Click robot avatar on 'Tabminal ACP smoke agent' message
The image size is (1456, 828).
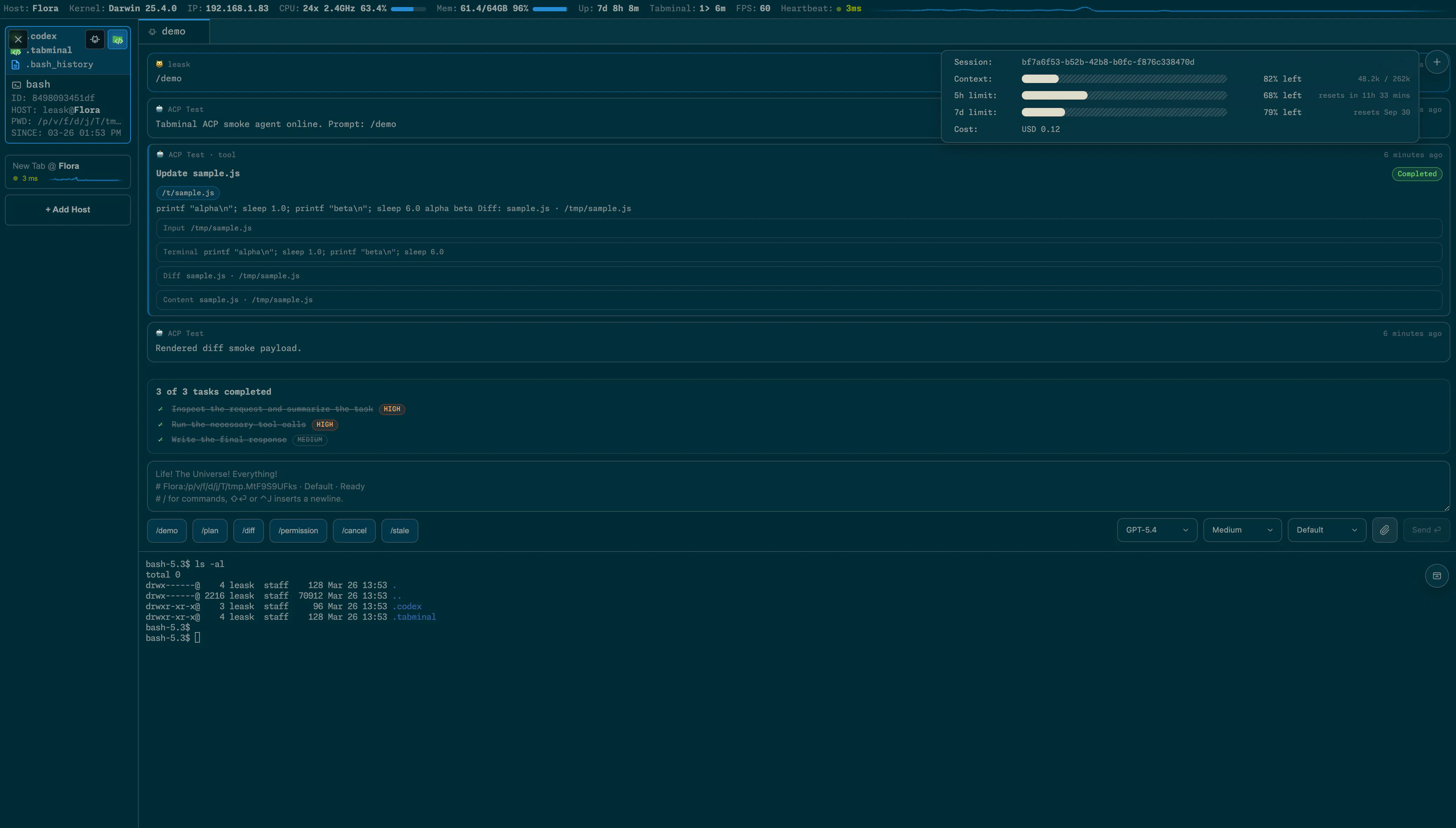[x=159, y=109]
